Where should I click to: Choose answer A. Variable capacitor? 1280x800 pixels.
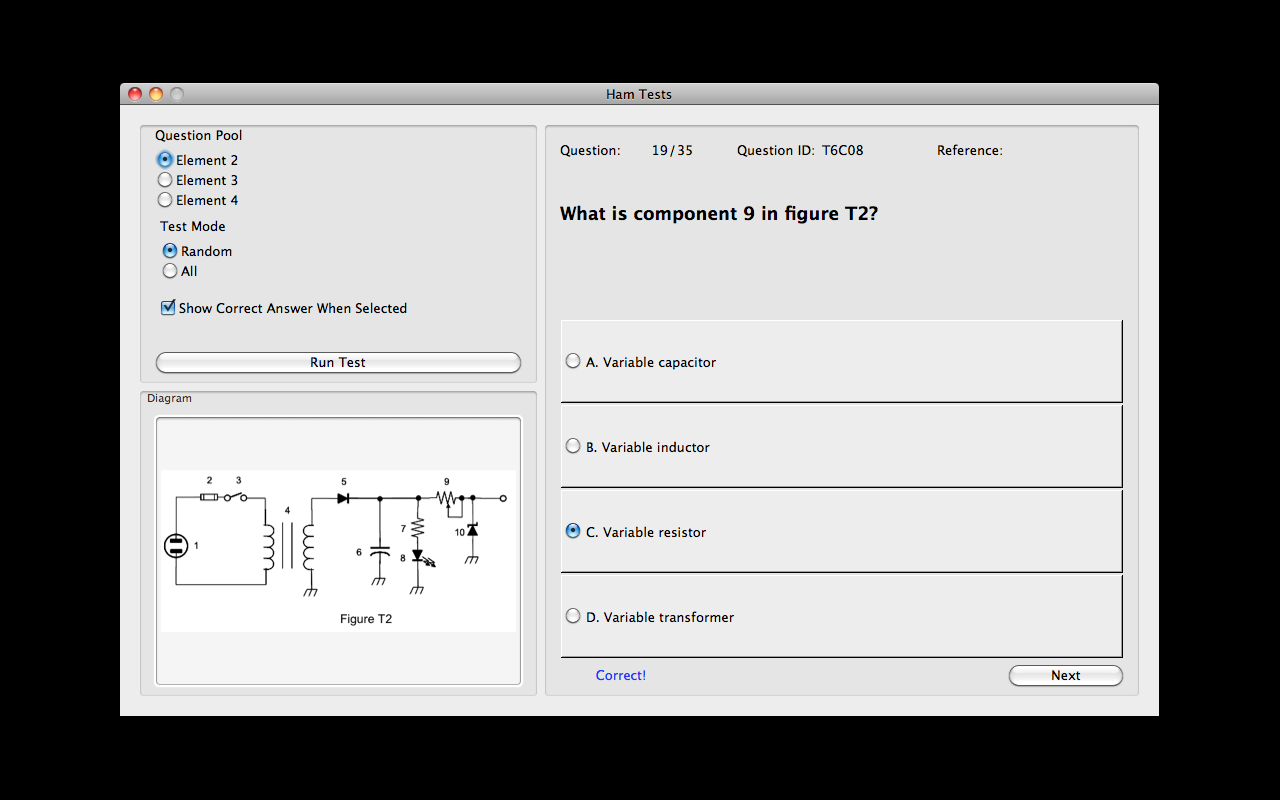[573, 362]
